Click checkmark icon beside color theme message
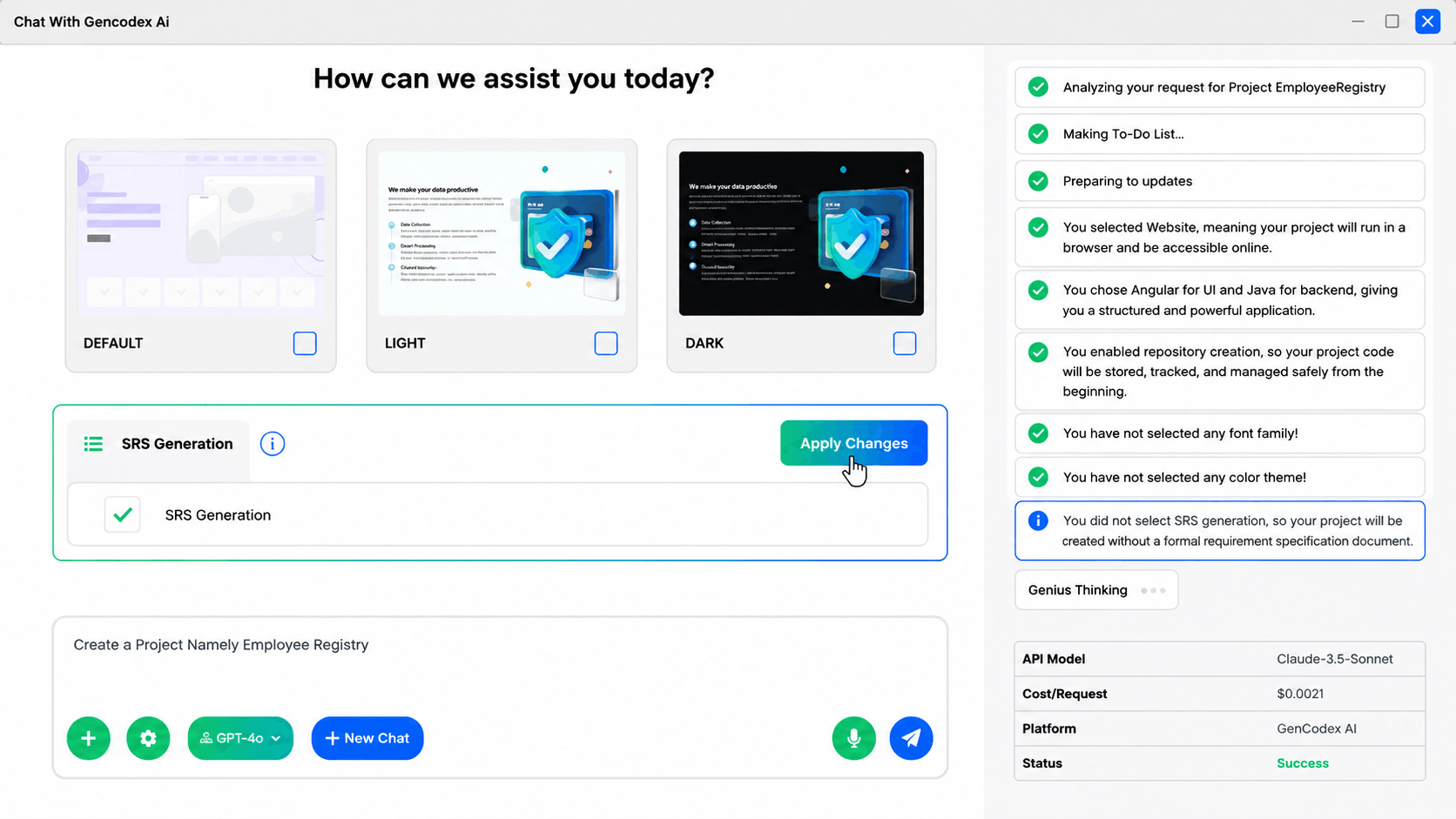1456x819 pixels. [1038, 477]
